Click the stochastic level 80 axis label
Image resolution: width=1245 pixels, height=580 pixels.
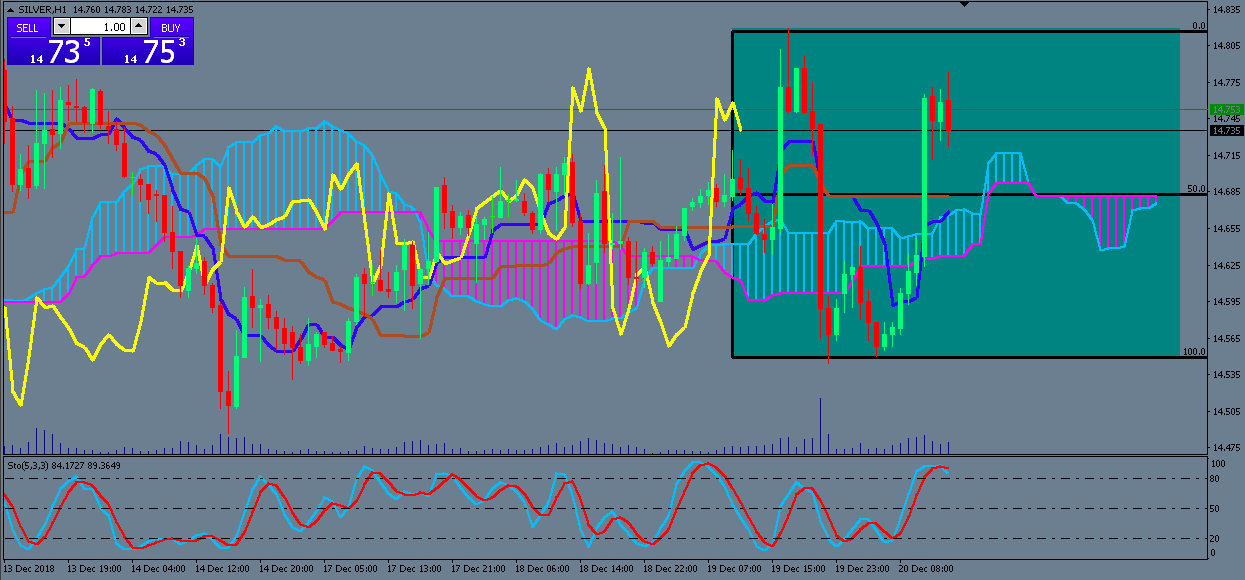tap(1218, 478)
